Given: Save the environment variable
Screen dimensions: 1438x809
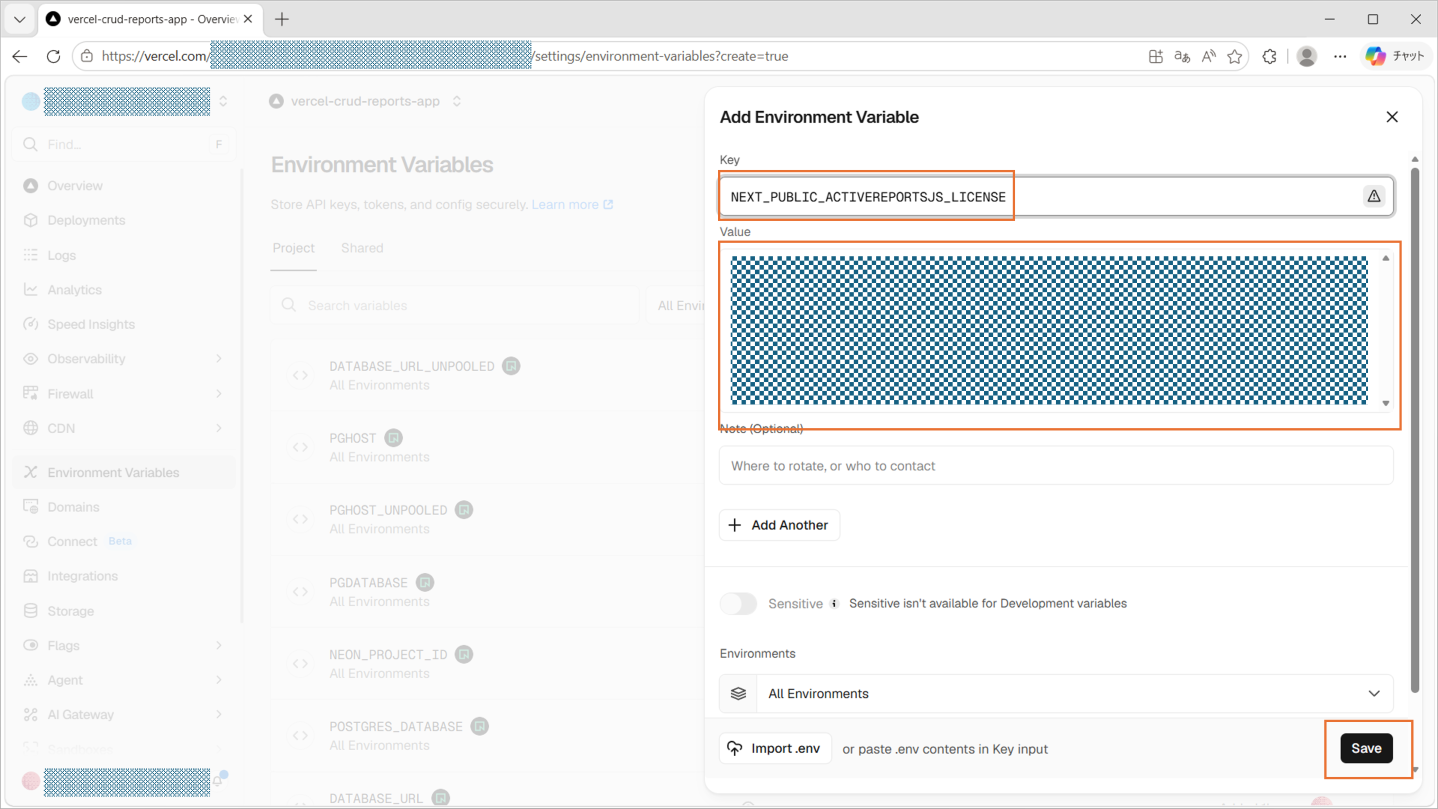Looking at the screenshot, I should [x=1366, y=748].
